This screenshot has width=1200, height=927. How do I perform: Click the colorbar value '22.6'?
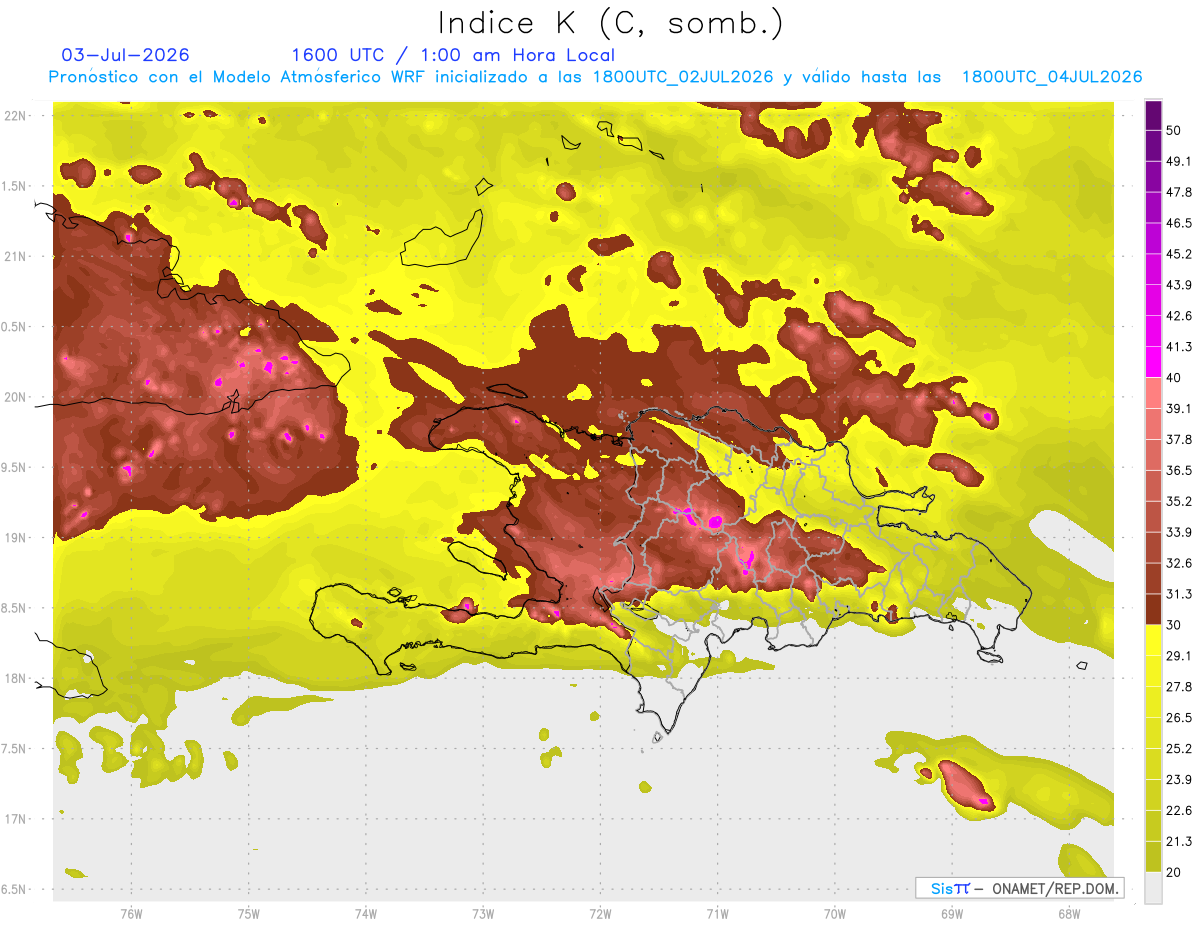coord(1179,811)
